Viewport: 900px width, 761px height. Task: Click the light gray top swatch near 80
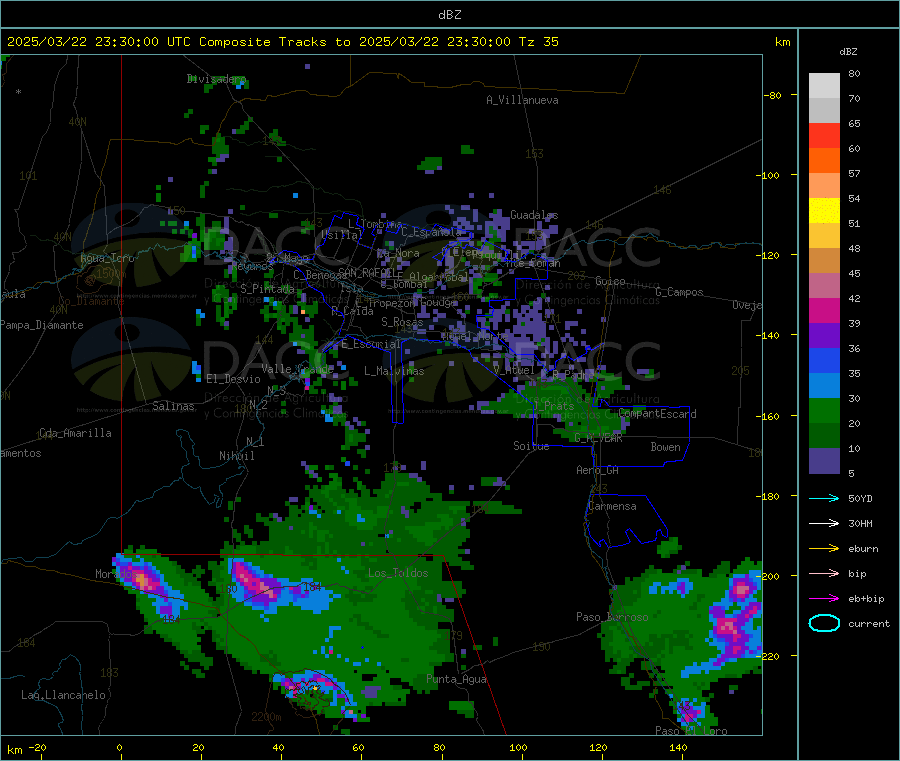point(824,86)
